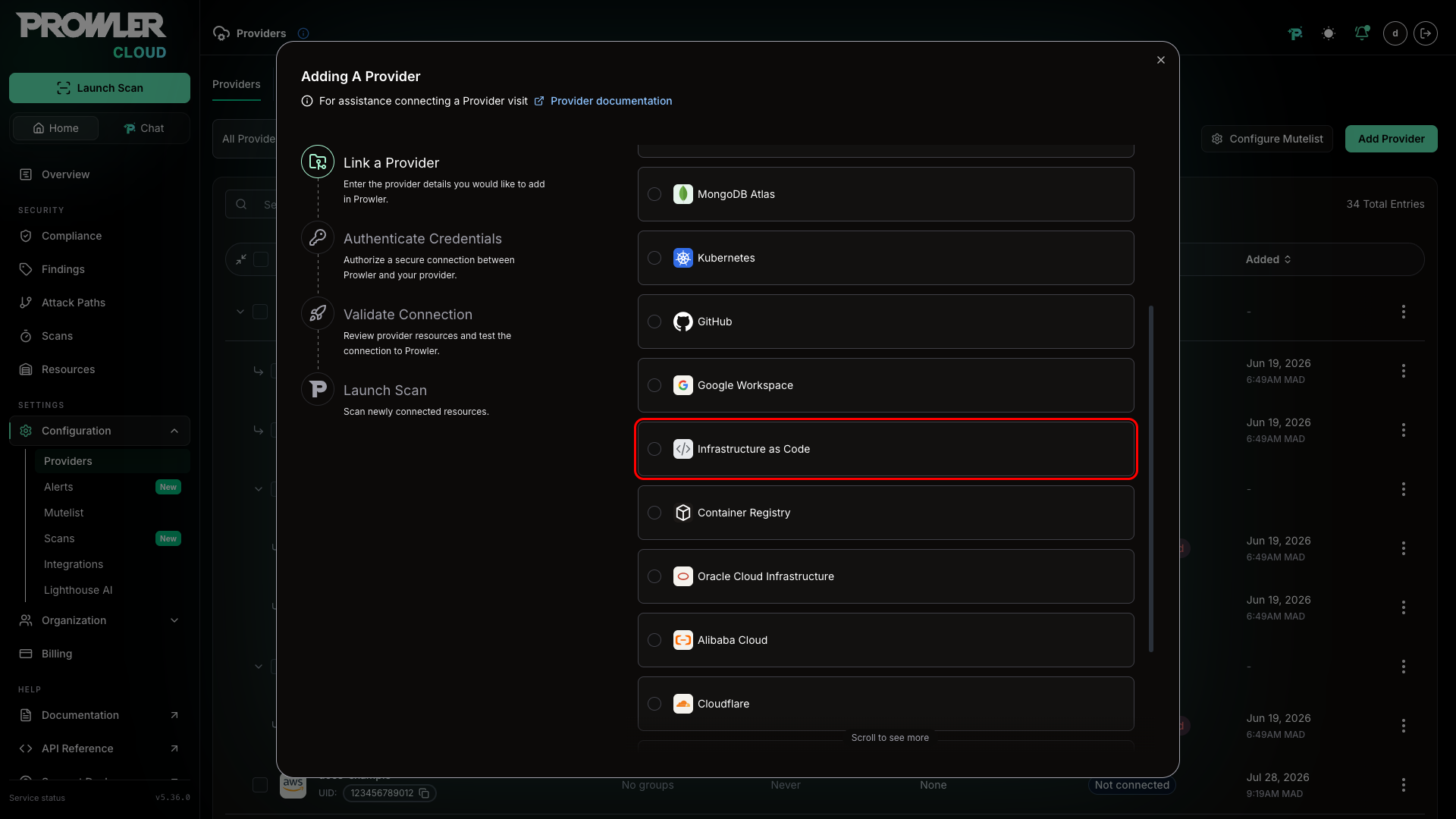Click the Kubernetes wheel logo

coord(683,258)
